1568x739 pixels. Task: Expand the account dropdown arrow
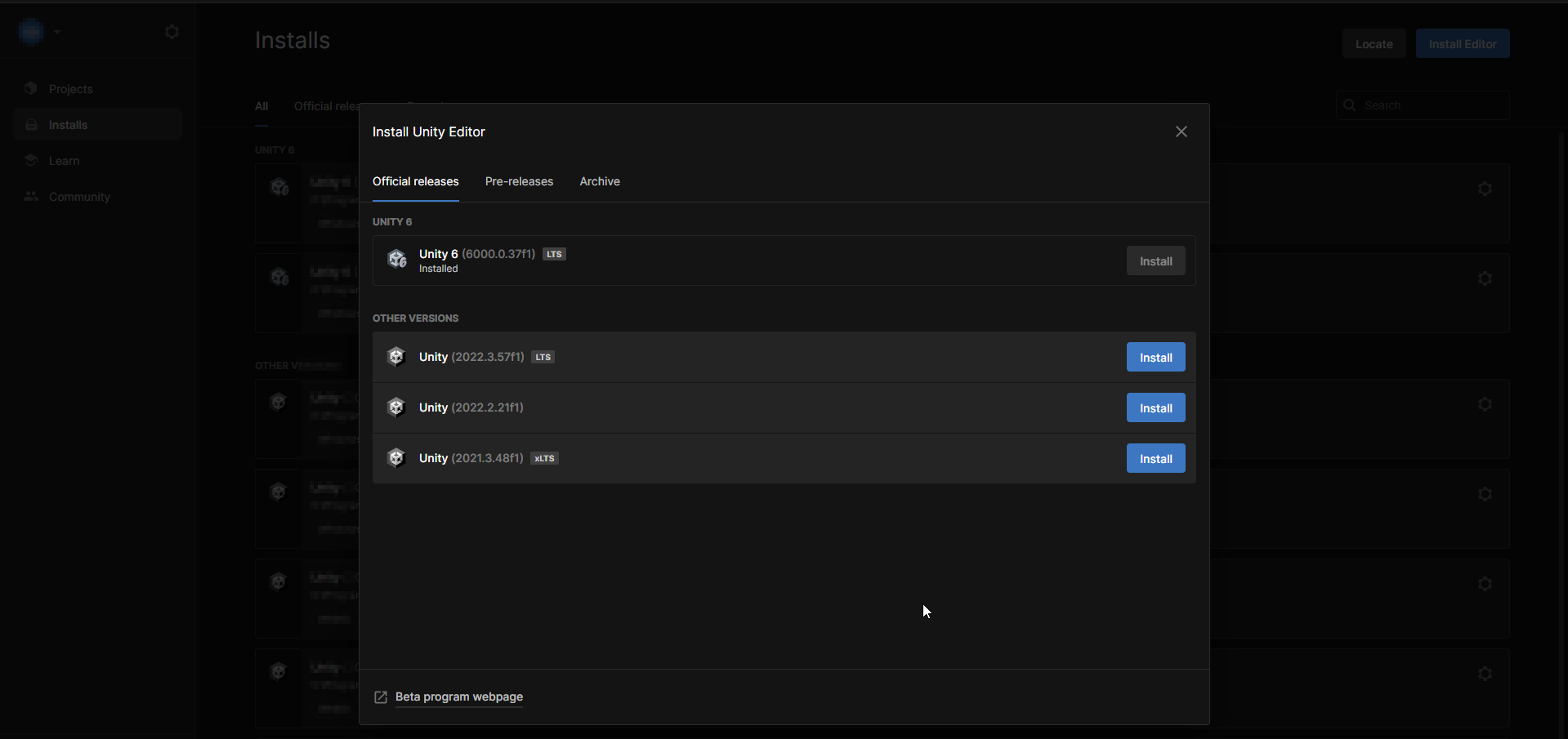coord(57,32)
